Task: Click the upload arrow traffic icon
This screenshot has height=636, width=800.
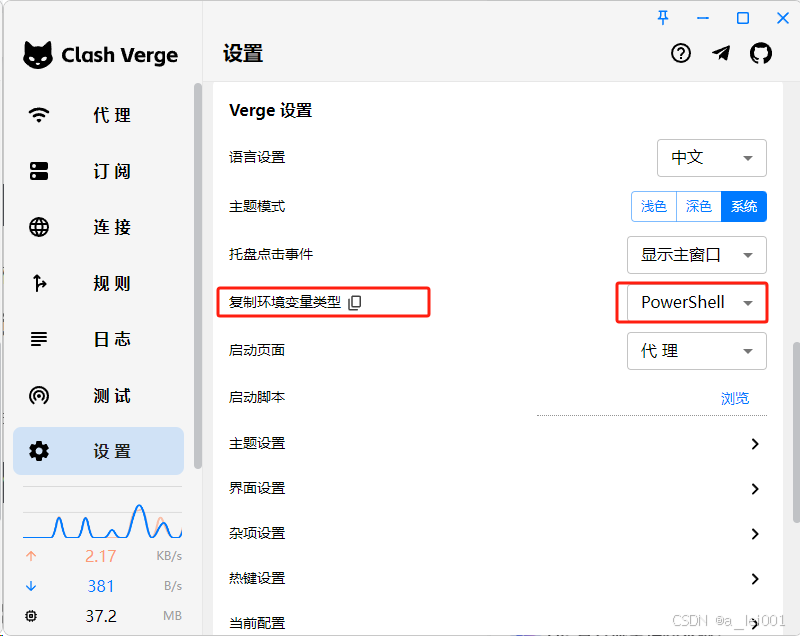Action: tap(31, 556)
